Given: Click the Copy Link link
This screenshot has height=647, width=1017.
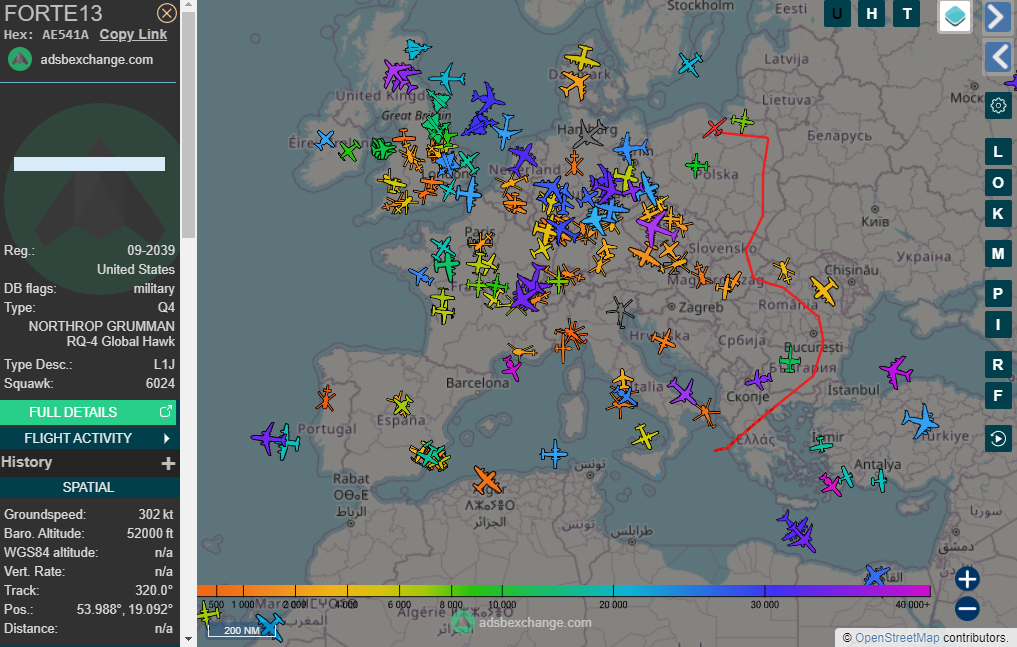Looking at the screenshot, I should (133, 34).
